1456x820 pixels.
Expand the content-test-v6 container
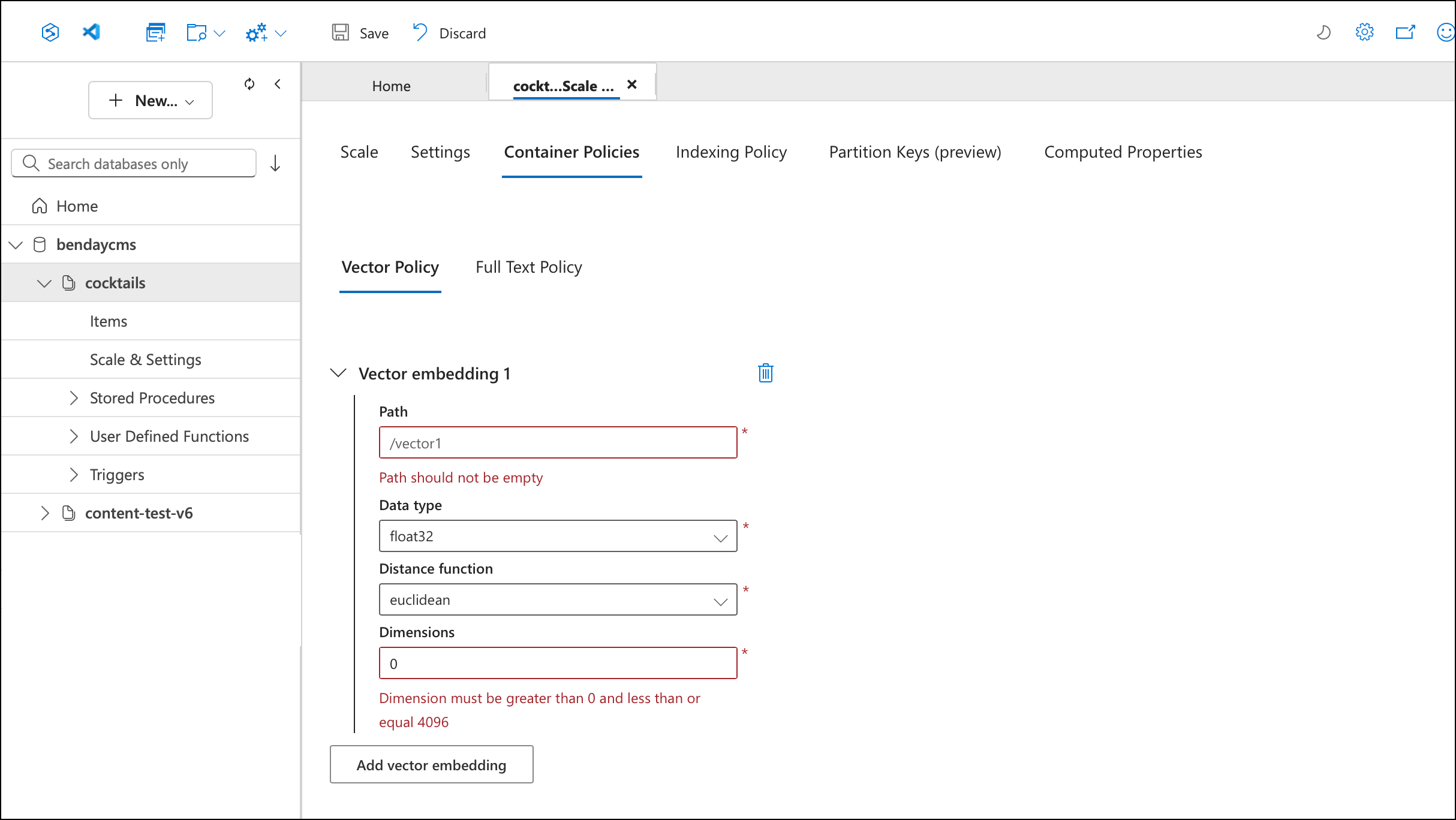[x=45, y=513]
